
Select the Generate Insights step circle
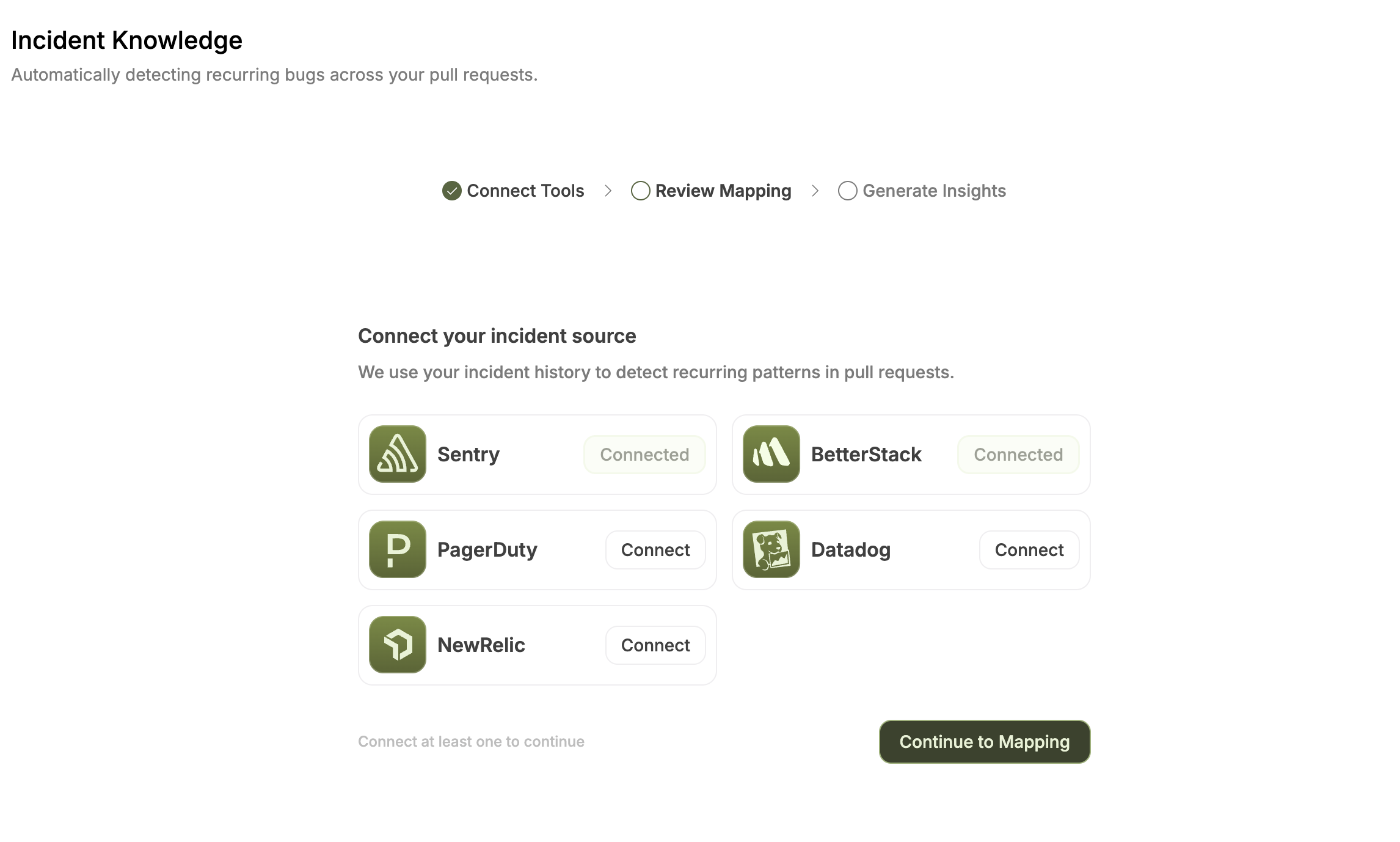[x=848, y=191]
